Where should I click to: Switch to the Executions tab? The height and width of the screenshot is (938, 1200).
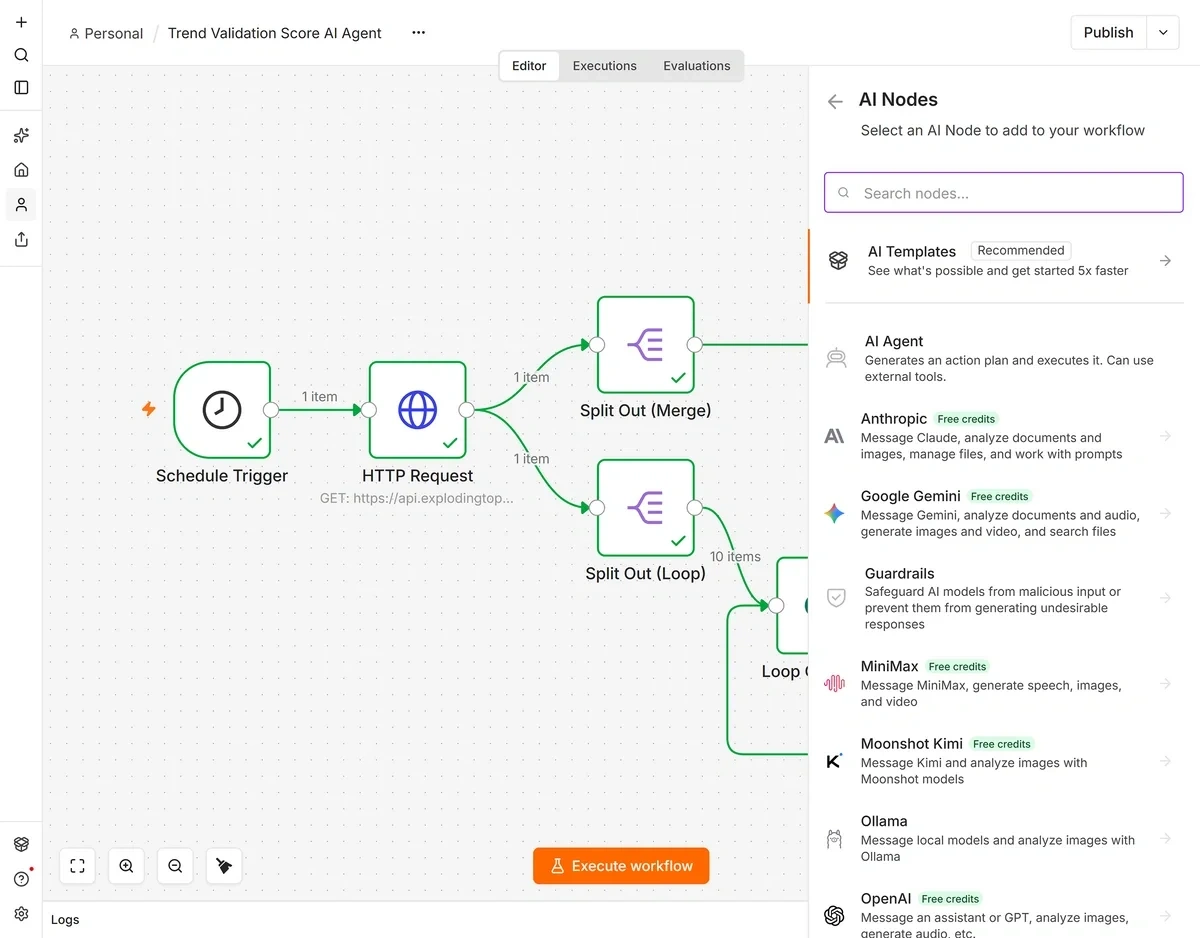[x=604, y=66]
